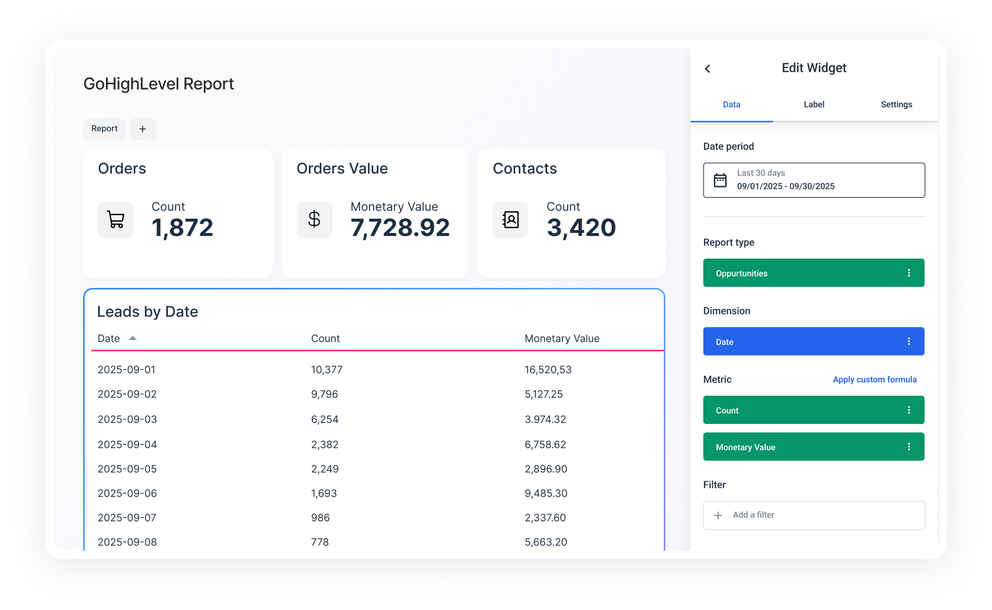This screenshot has height=610, width=992.
Task: Click the plus icon inside Add a filter
Action: (717, 515)
